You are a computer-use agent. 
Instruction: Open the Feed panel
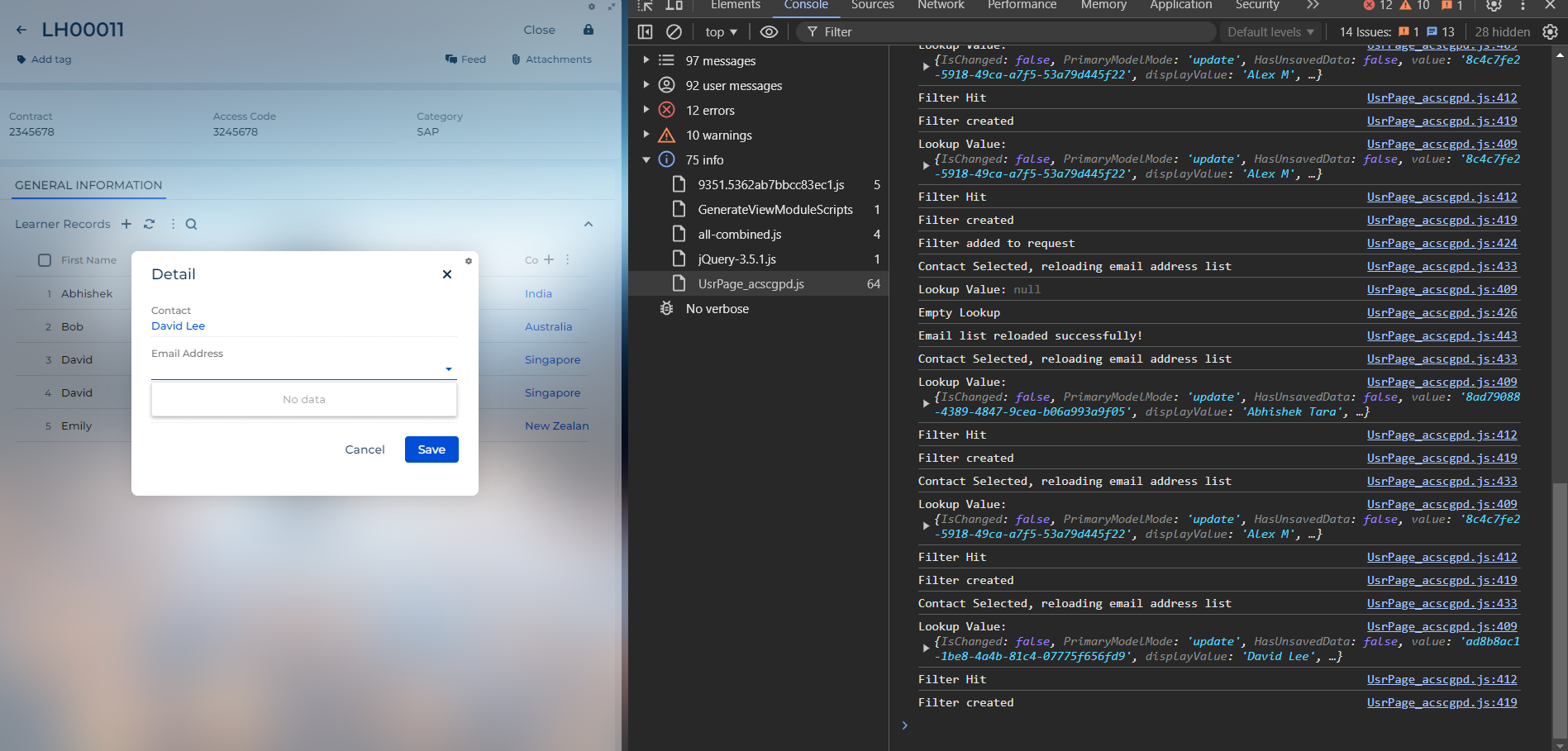465,59
